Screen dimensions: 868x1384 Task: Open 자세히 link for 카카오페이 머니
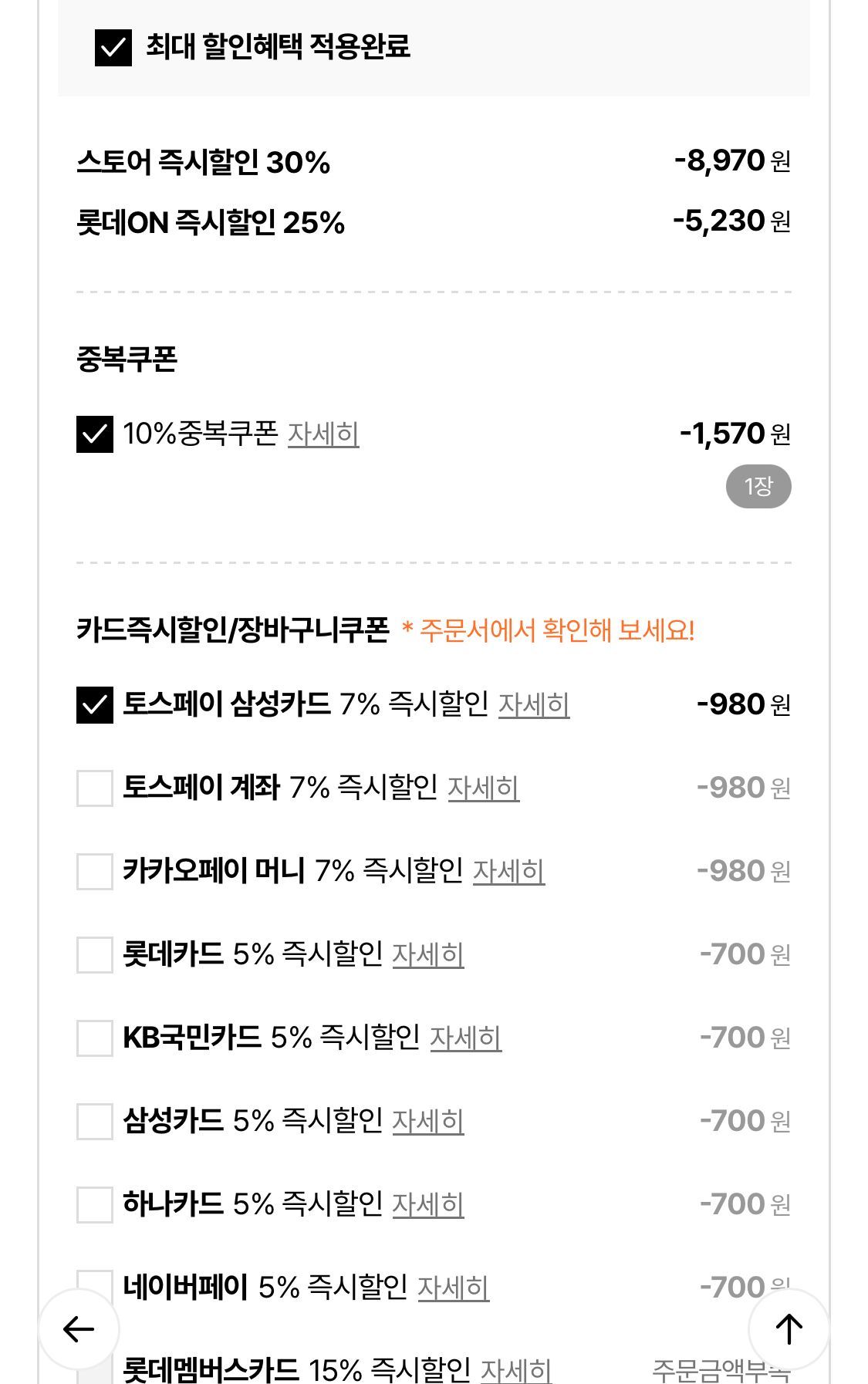click(x=508, y=871)
